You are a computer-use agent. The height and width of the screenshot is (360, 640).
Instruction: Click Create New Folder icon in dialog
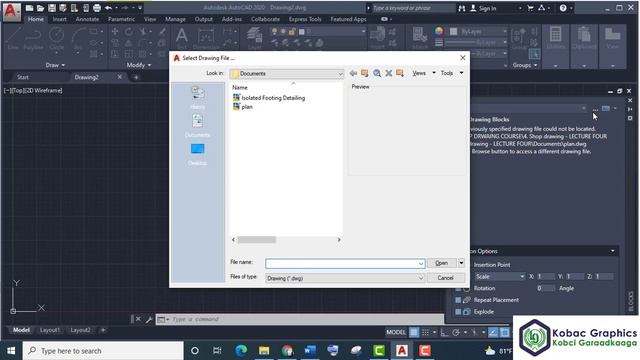[x=400, y=73]
